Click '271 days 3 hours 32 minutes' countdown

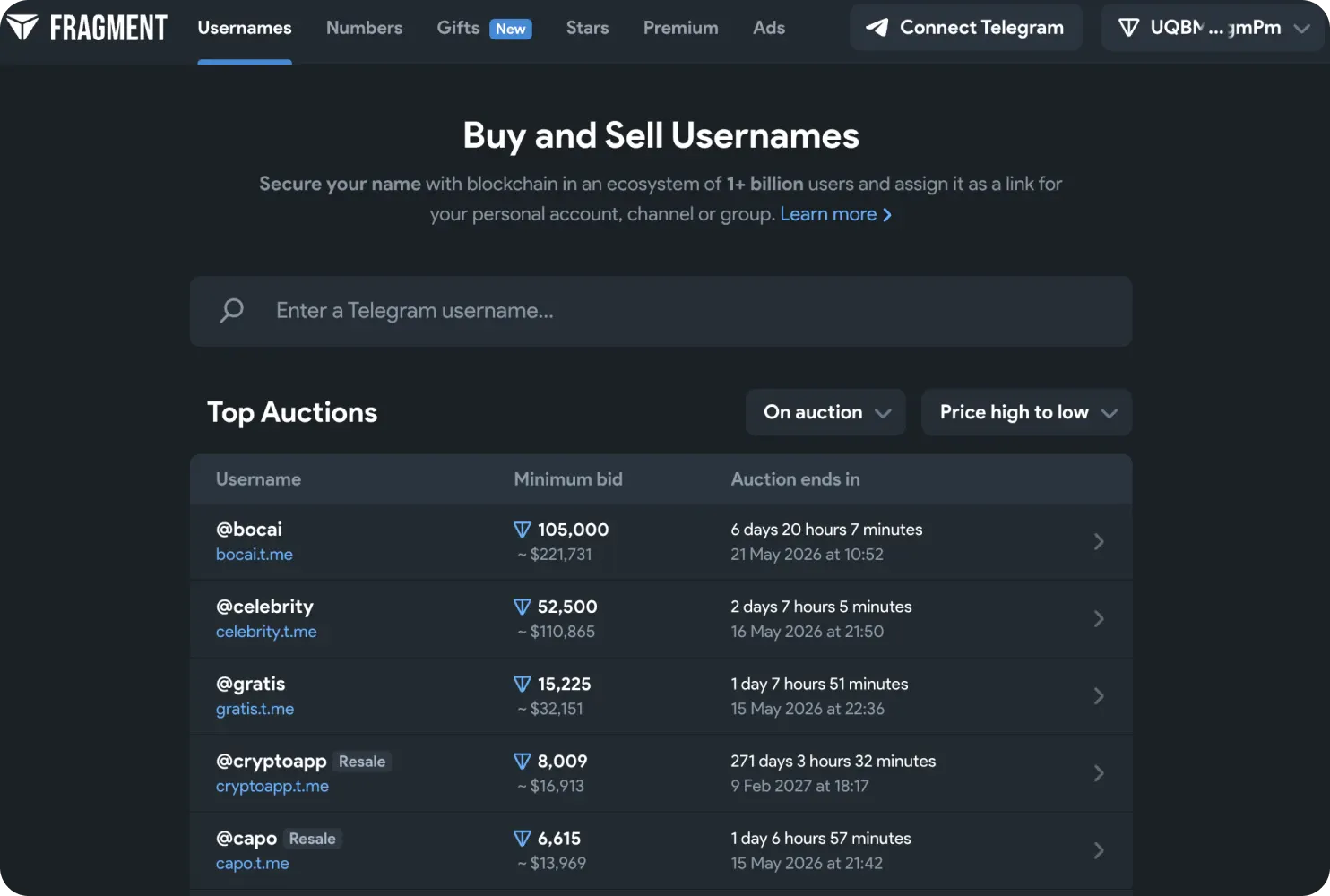coord(833,761)
